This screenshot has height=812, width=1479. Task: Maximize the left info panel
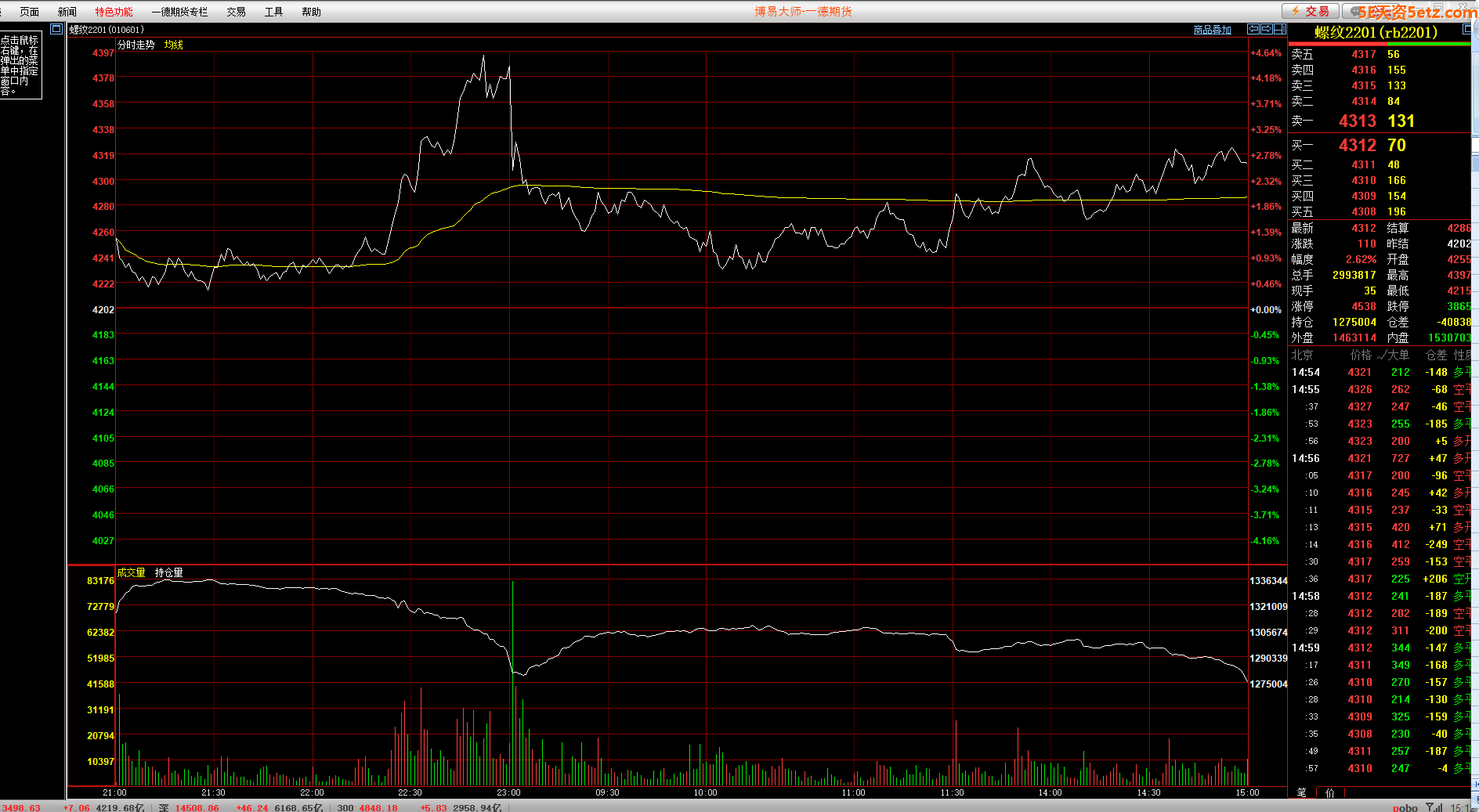click(56, 29)
